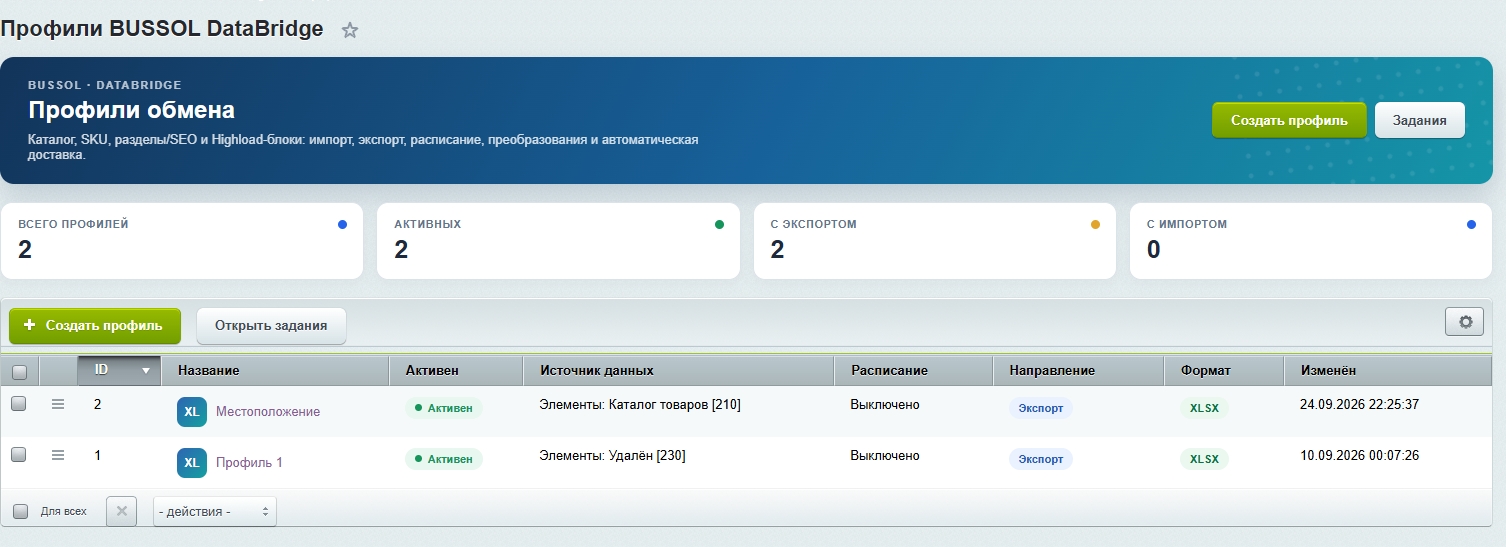The width and height of the screenshot is (1506, 547).
Task: Click Всего профилей stat card
Action: 181,241
